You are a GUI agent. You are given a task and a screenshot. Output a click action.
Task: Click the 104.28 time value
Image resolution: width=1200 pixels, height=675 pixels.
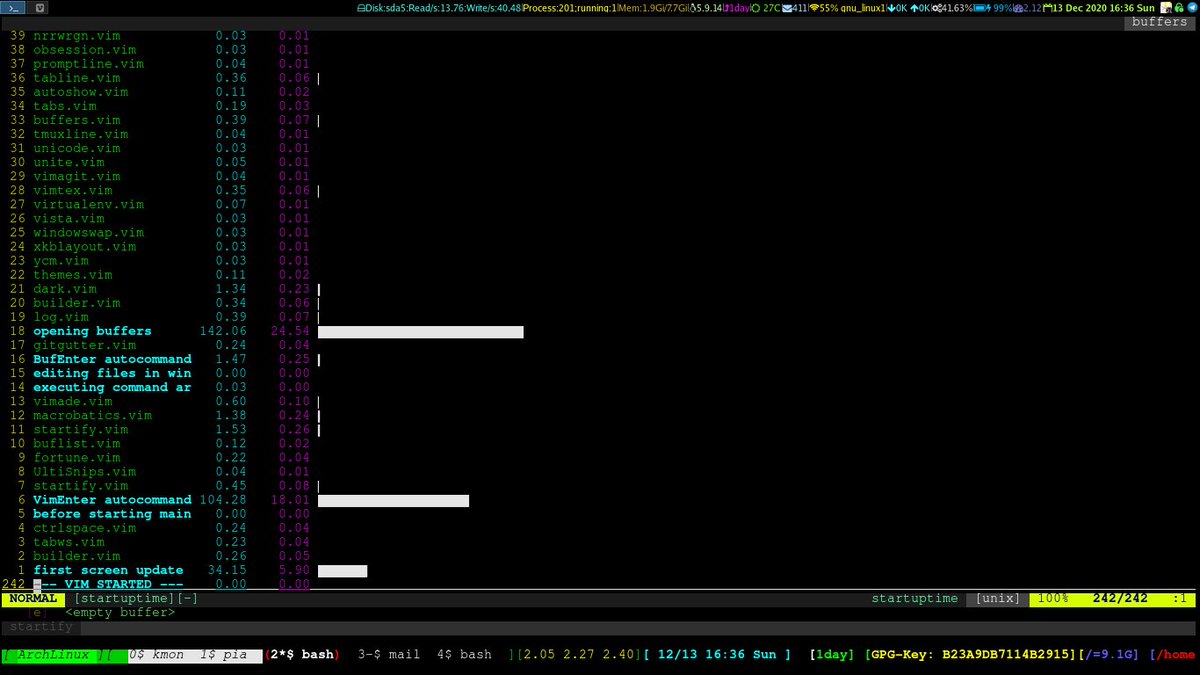point(224,500)
